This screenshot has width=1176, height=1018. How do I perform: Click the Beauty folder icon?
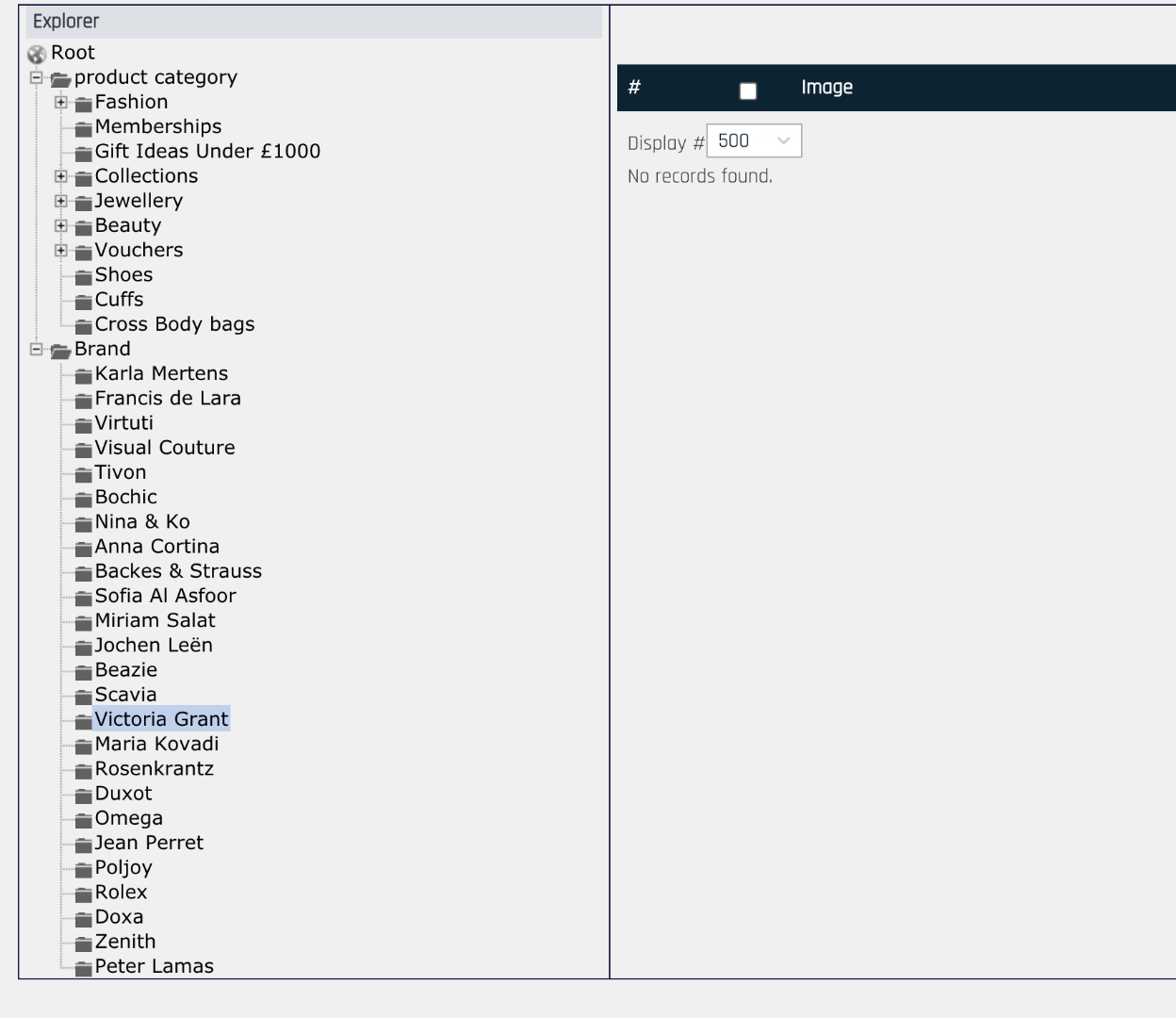84,227
